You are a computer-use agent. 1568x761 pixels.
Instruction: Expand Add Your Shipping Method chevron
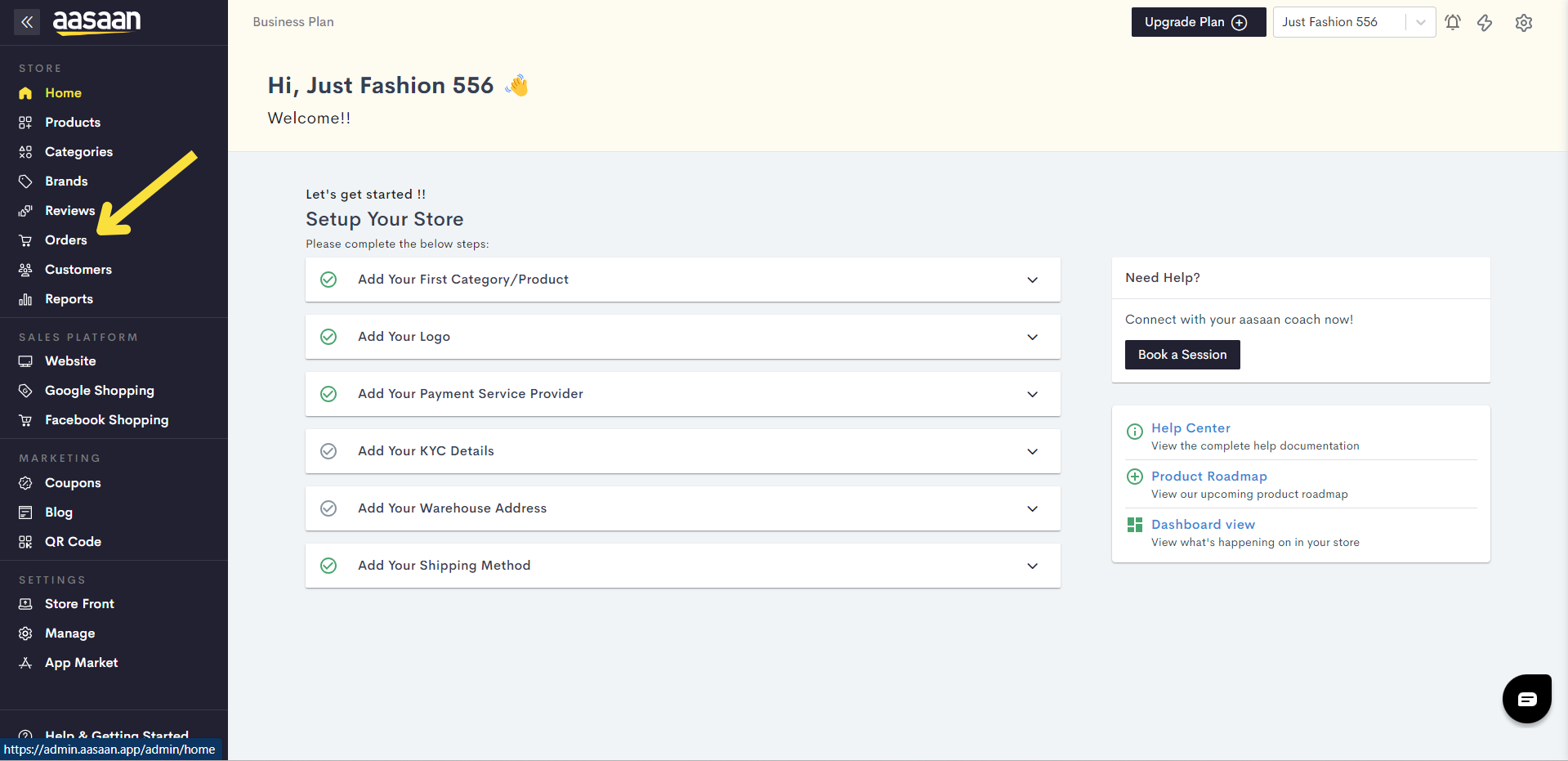pyautogui.click(x=1033, y=566)
